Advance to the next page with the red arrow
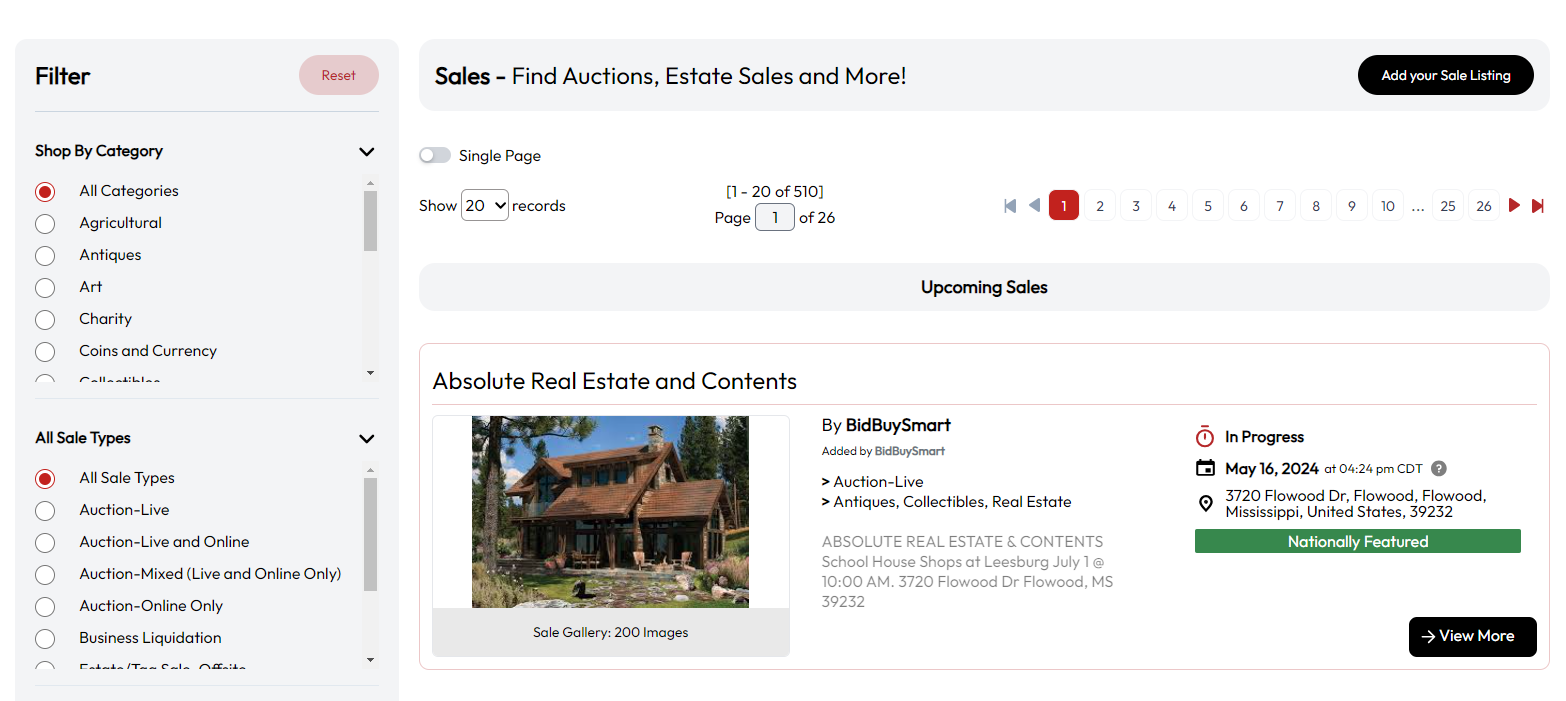Viewport: 1566px width, 701px height. (1514, 205)
